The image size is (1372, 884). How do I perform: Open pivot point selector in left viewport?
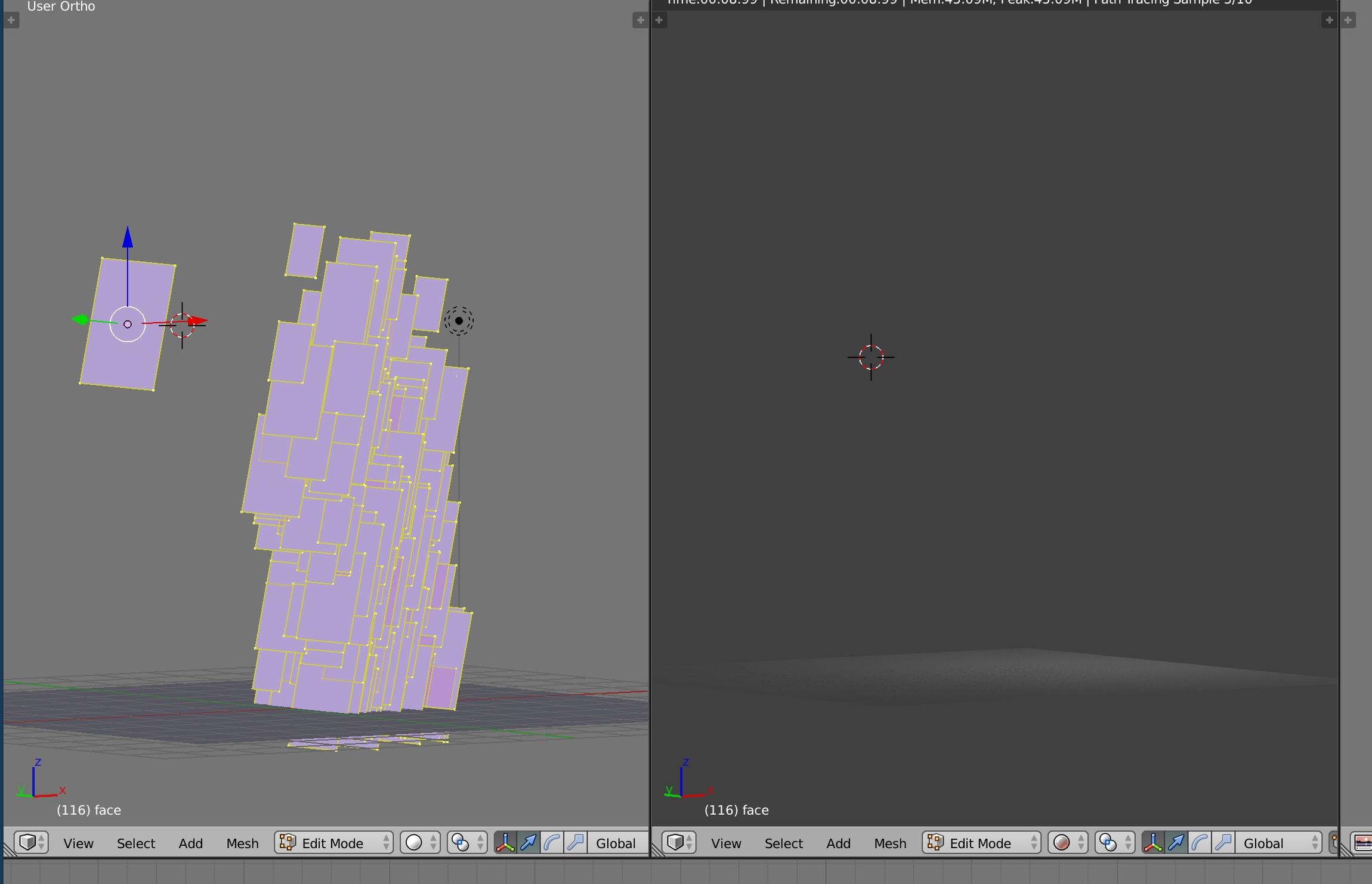[x=467, y=842]
